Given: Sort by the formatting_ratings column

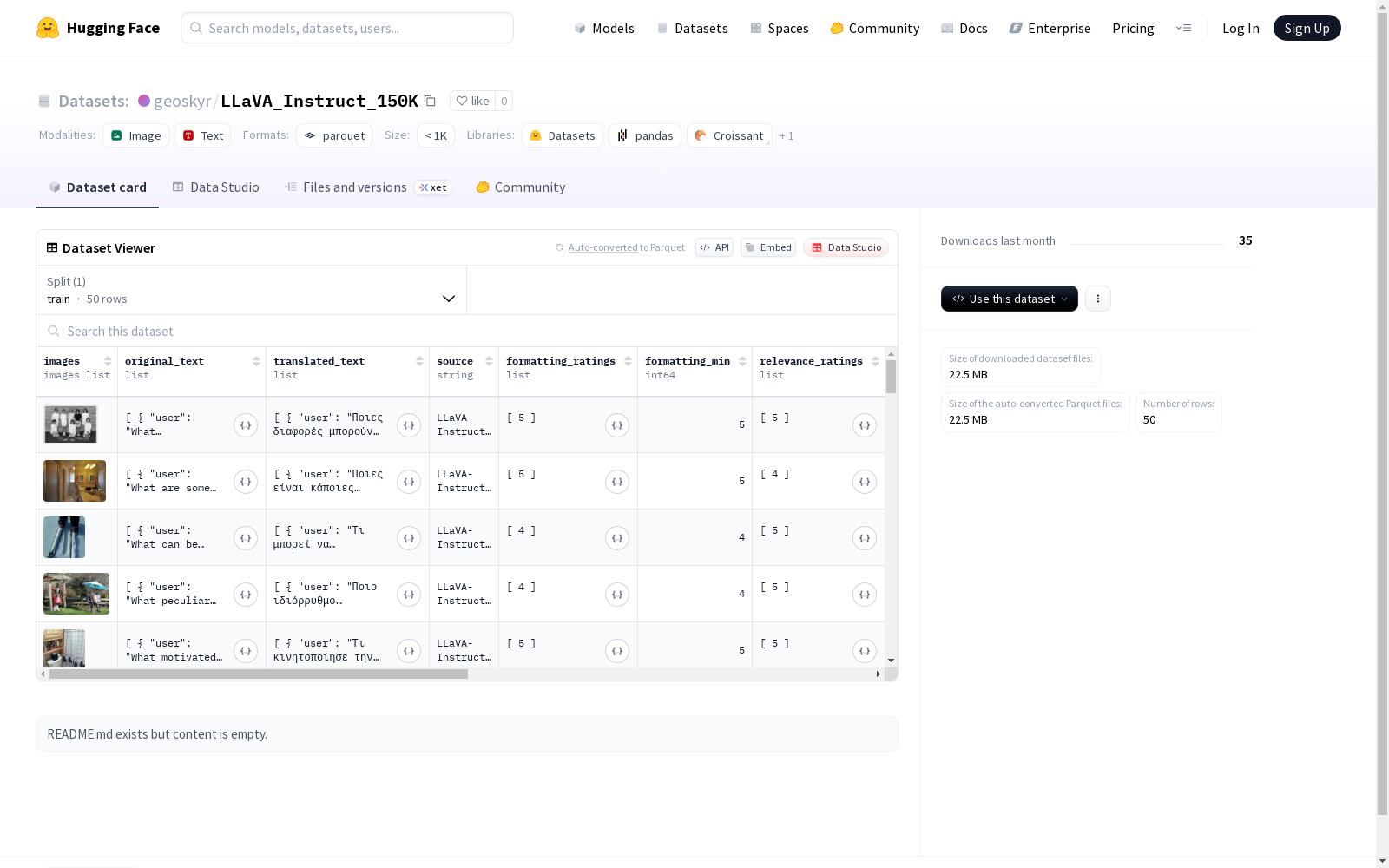Looking at the screenshot, I should tap(628, 361).
